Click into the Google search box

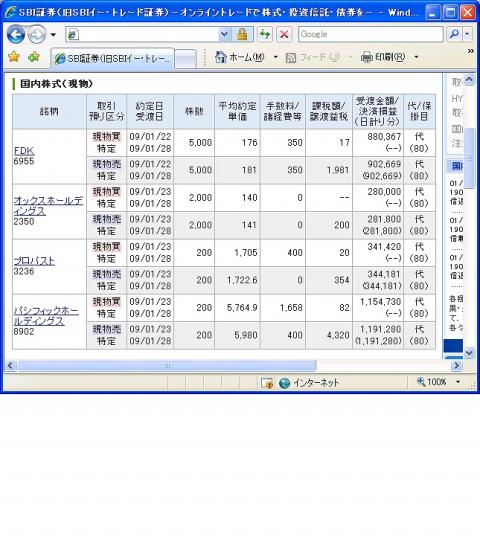(x=371, y=34)
